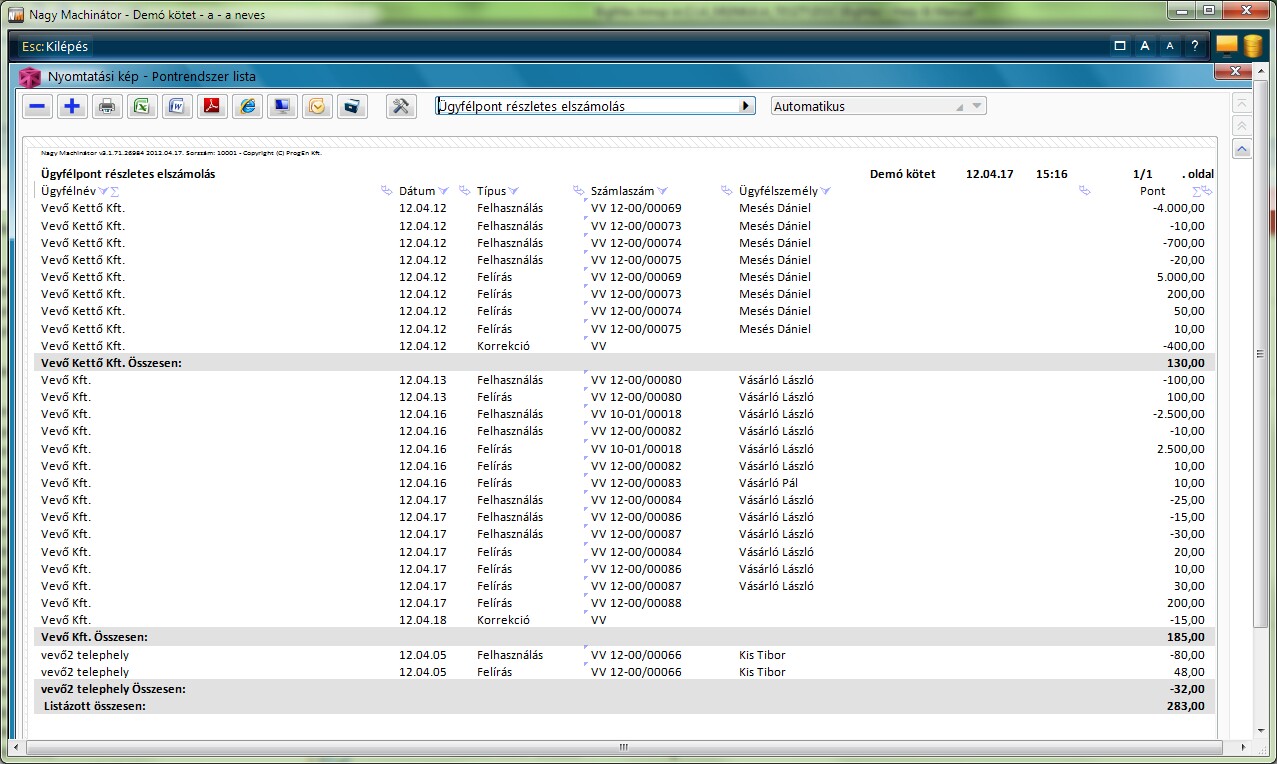
Task: Go back with double up arrow button
Action: (1242, 126)
